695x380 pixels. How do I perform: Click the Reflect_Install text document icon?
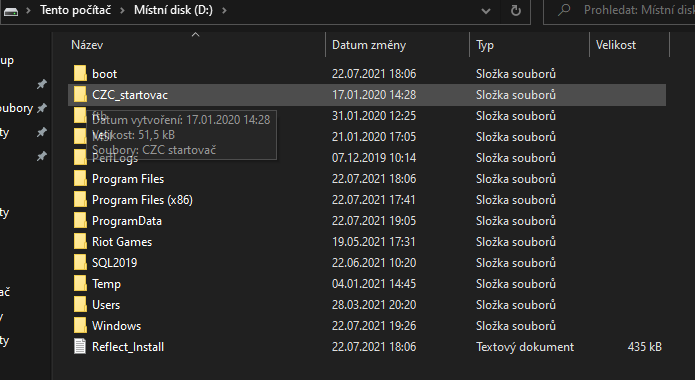pyautogui.click(x=80, y=346)
